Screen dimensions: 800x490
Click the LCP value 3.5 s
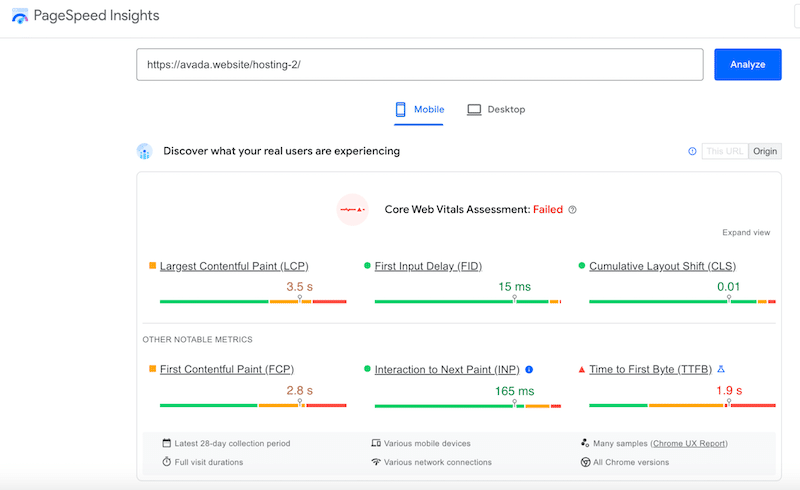pyautogui.click(x=299, y=287)
